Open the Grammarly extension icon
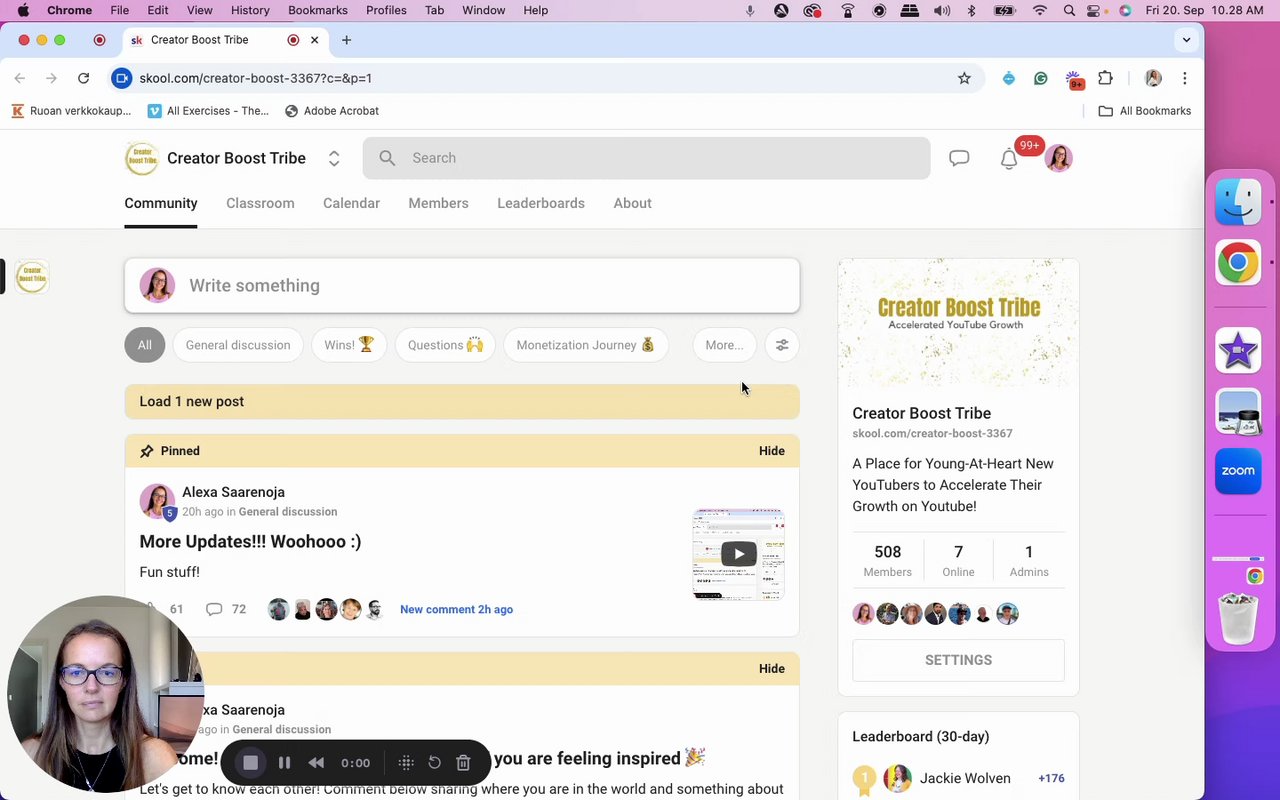This screenshot has height=800, width=1280. click(x=1041, y=78)
